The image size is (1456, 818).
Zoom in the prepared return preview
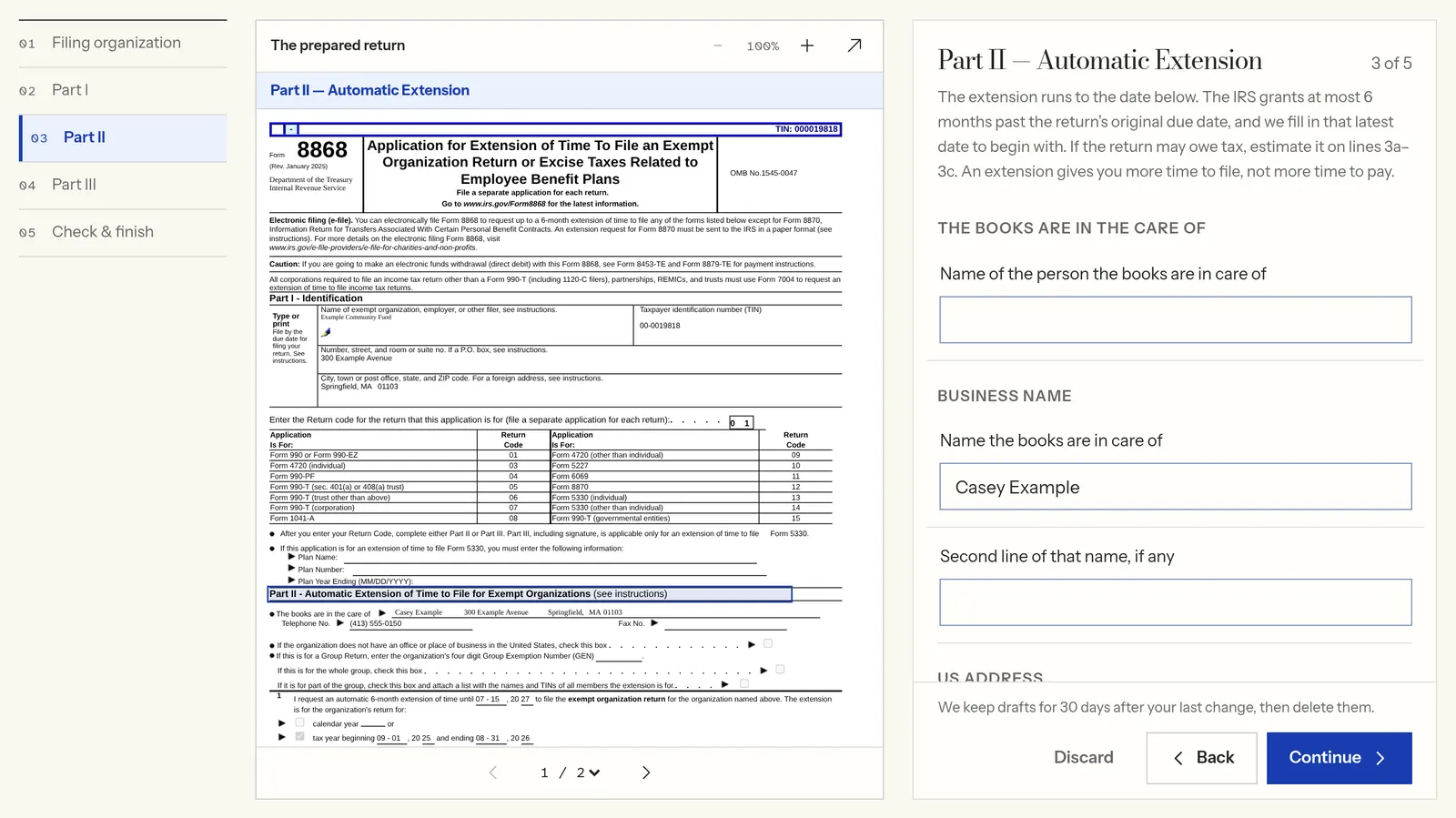tap(807, 45)
